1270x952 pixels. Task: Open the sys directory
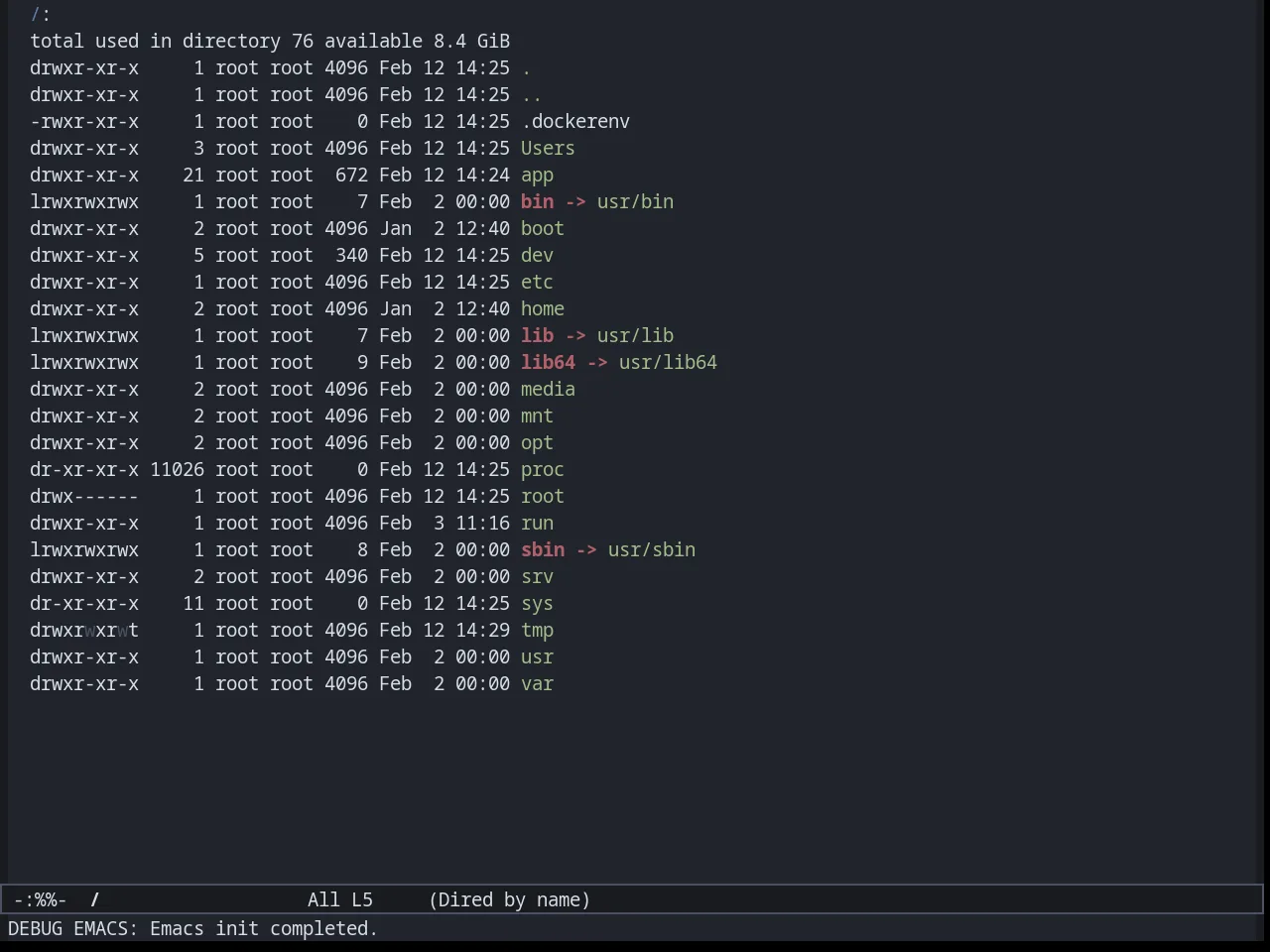click(537, 603)
